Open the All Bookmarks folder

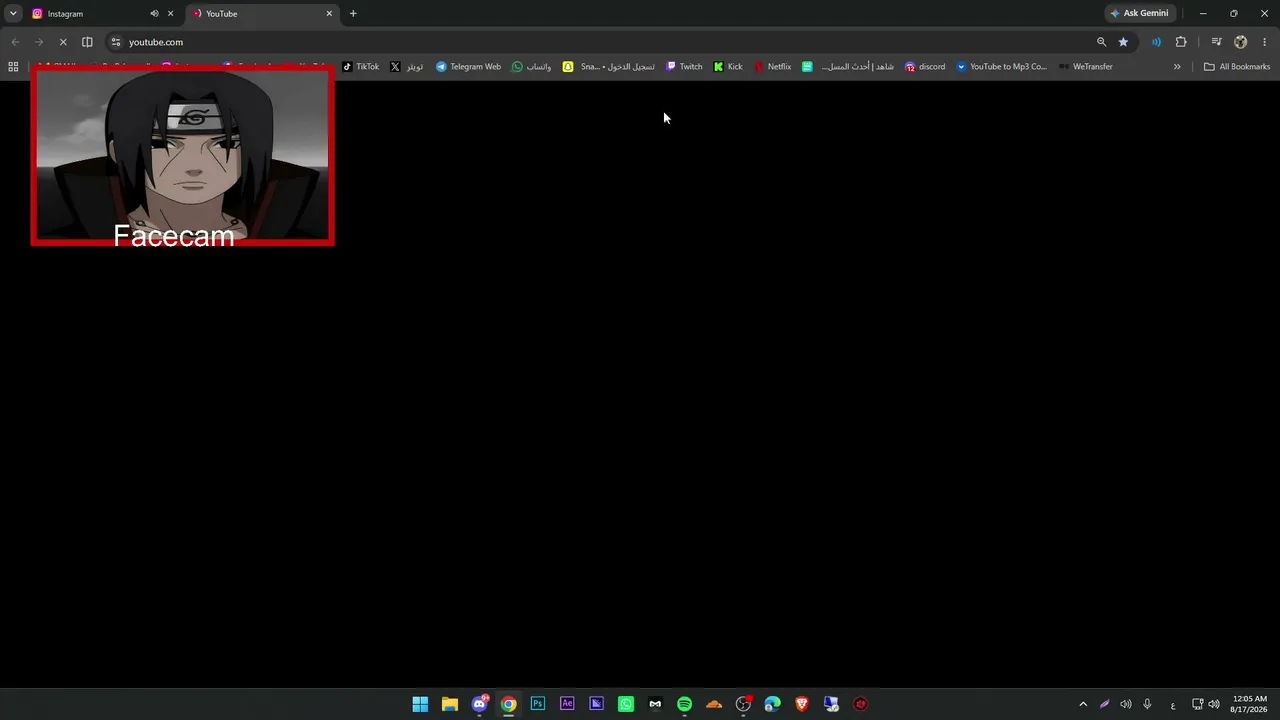(1237, 67)
